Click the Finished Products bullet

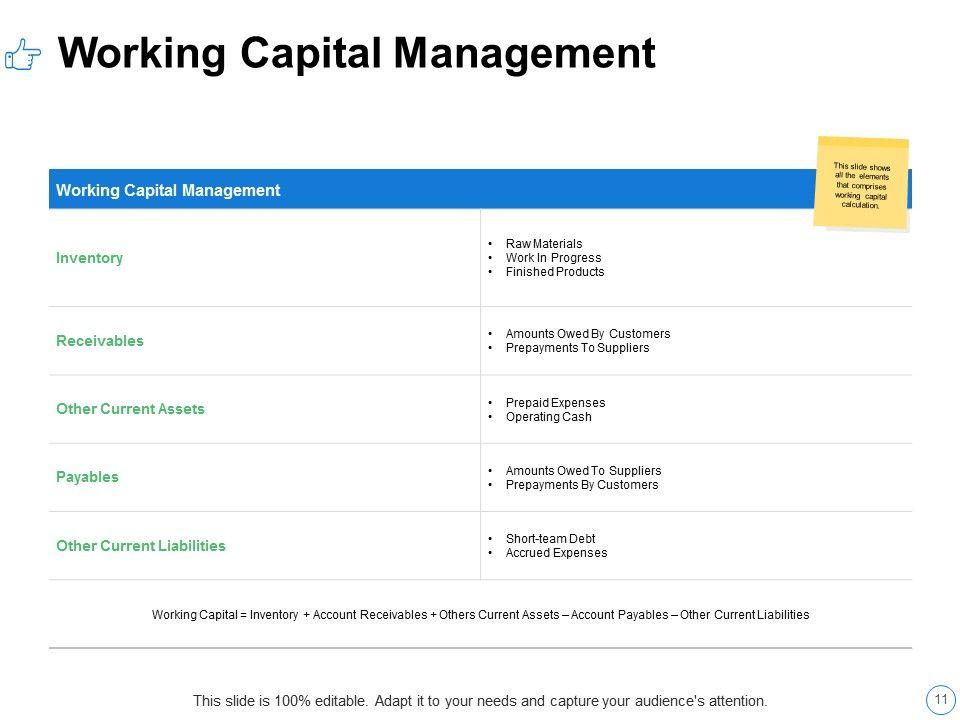click(555, 272)
